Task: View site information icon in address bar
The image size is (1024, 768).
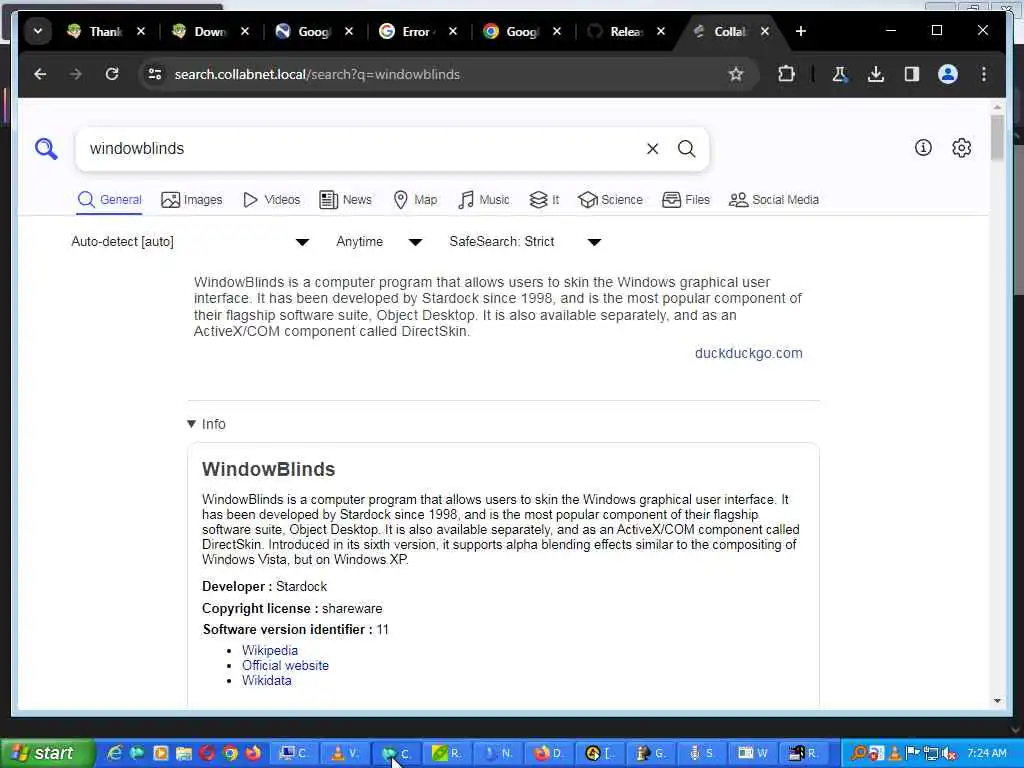Action: 155,74
